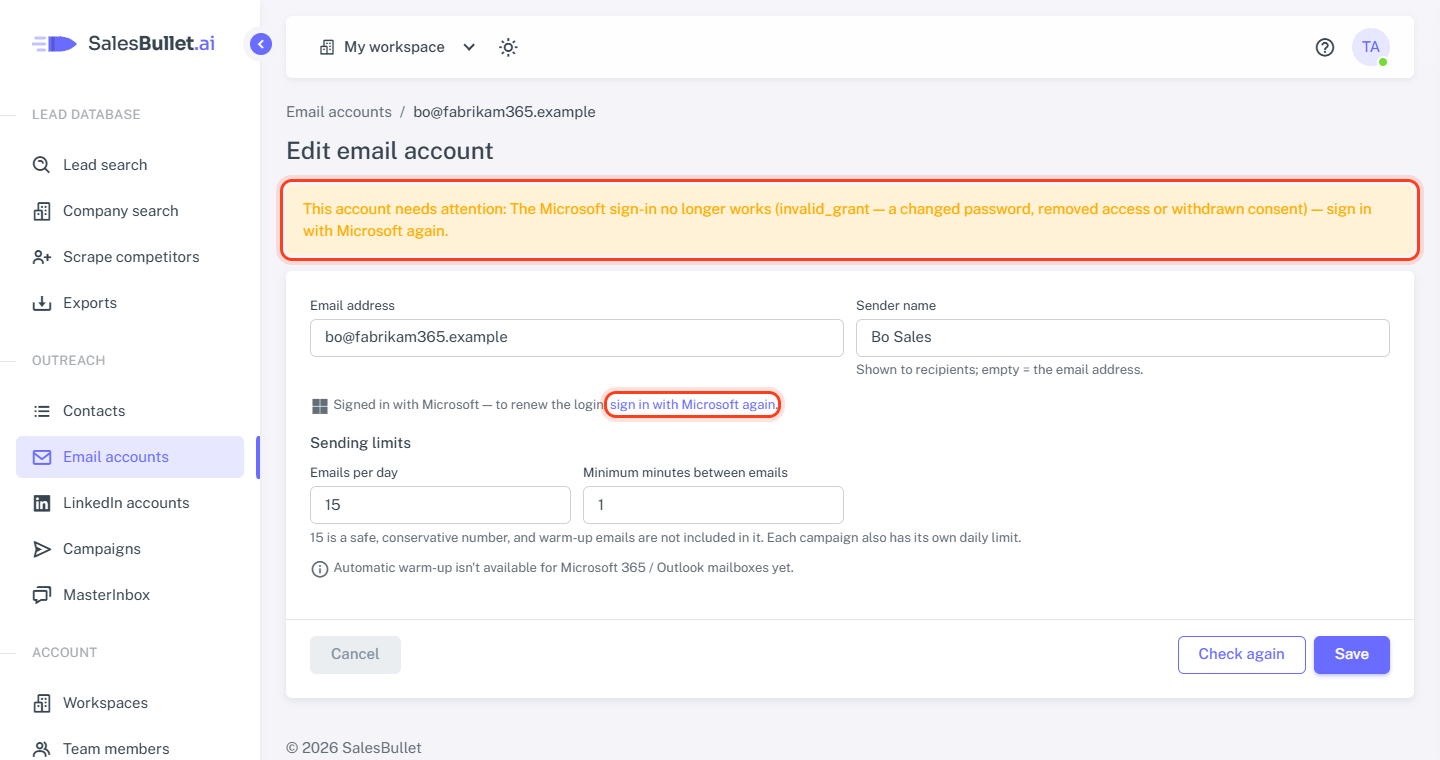Open the help question mark icon
The image size is (1440, 760).
(1325, 47)
